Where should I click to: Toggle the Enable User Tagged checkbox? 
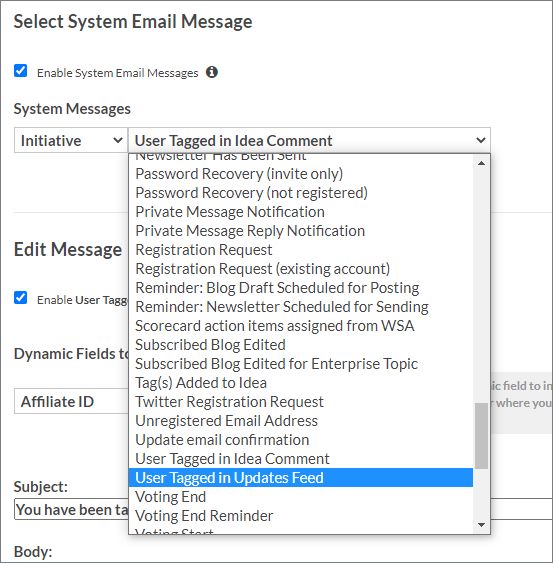click(20, 298)
